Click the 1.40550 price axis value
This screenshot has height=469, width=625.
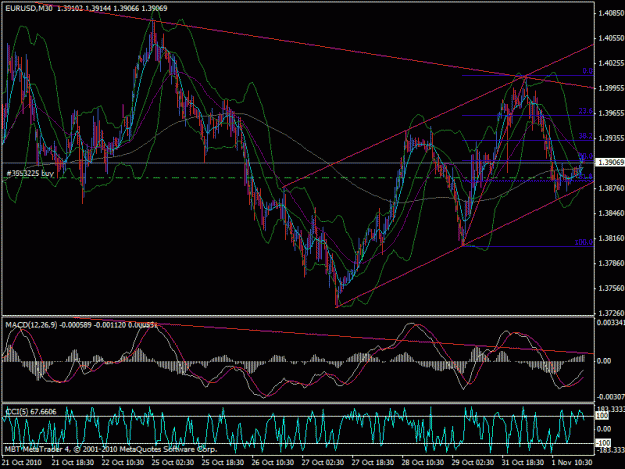[611, 38]
